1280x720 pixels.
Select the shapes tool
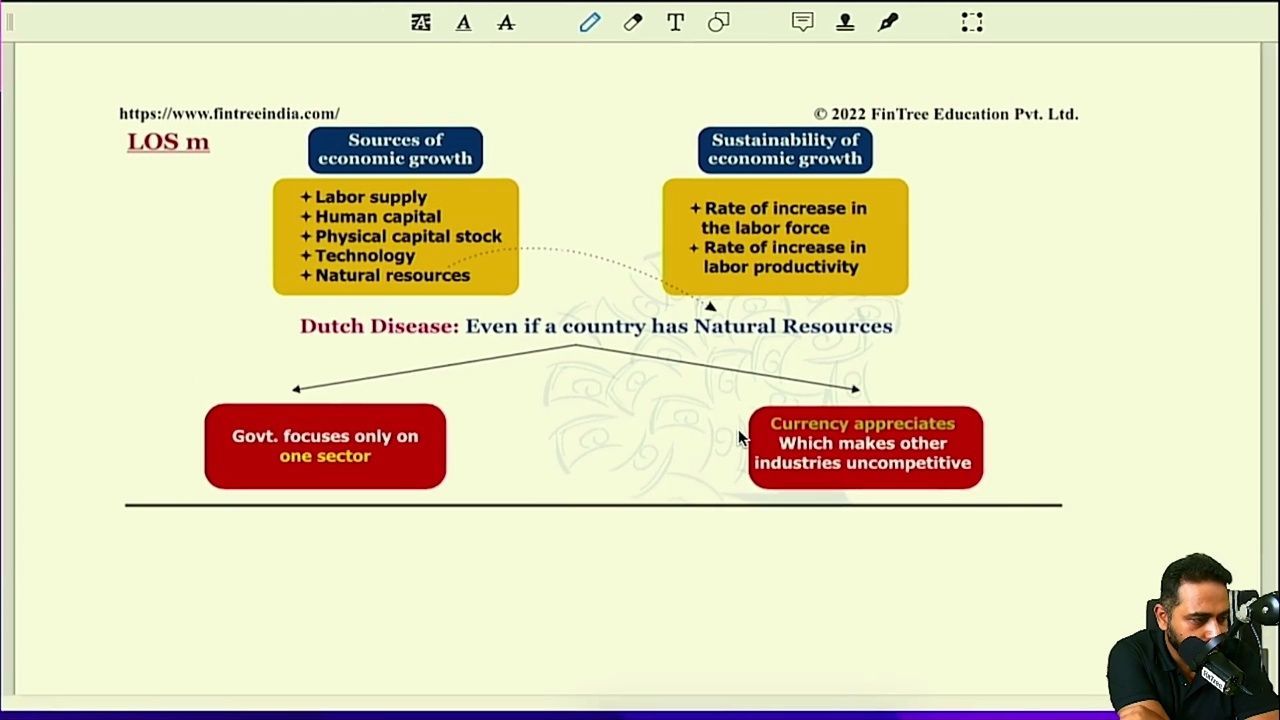tap(718, 22)
